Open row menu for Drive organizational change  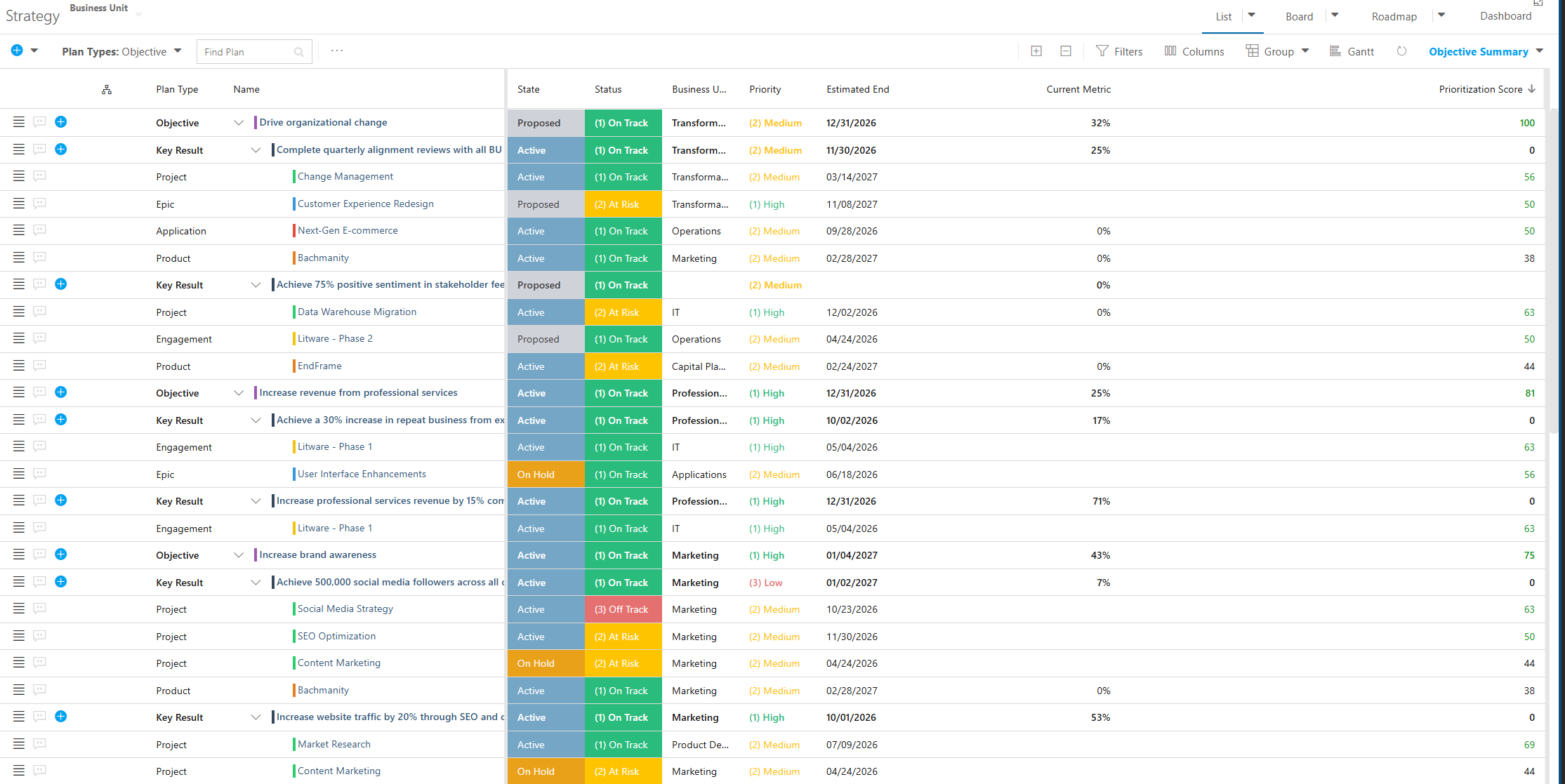(19, 122)
